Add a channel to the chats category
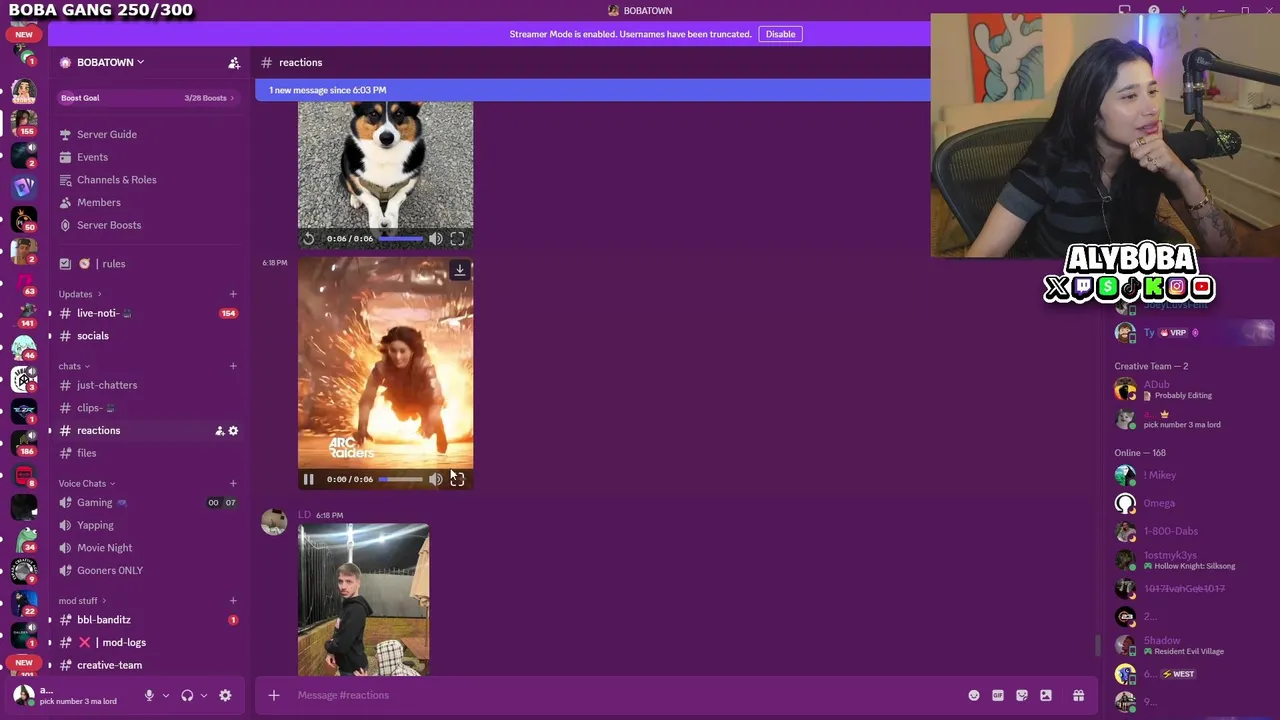Screen dimensions: 1280x720 pos(233,366)
